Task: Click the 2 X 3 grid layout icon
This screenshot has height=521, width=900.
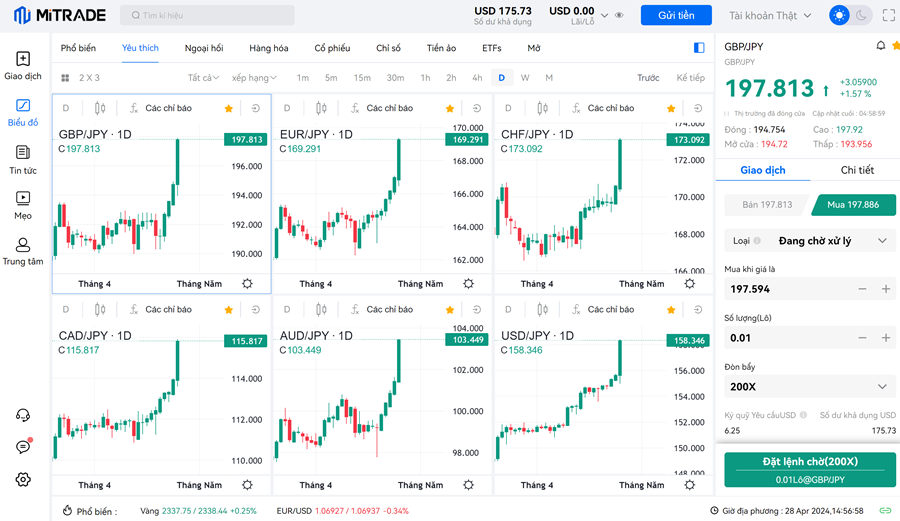Action: (x=65, y=78)
